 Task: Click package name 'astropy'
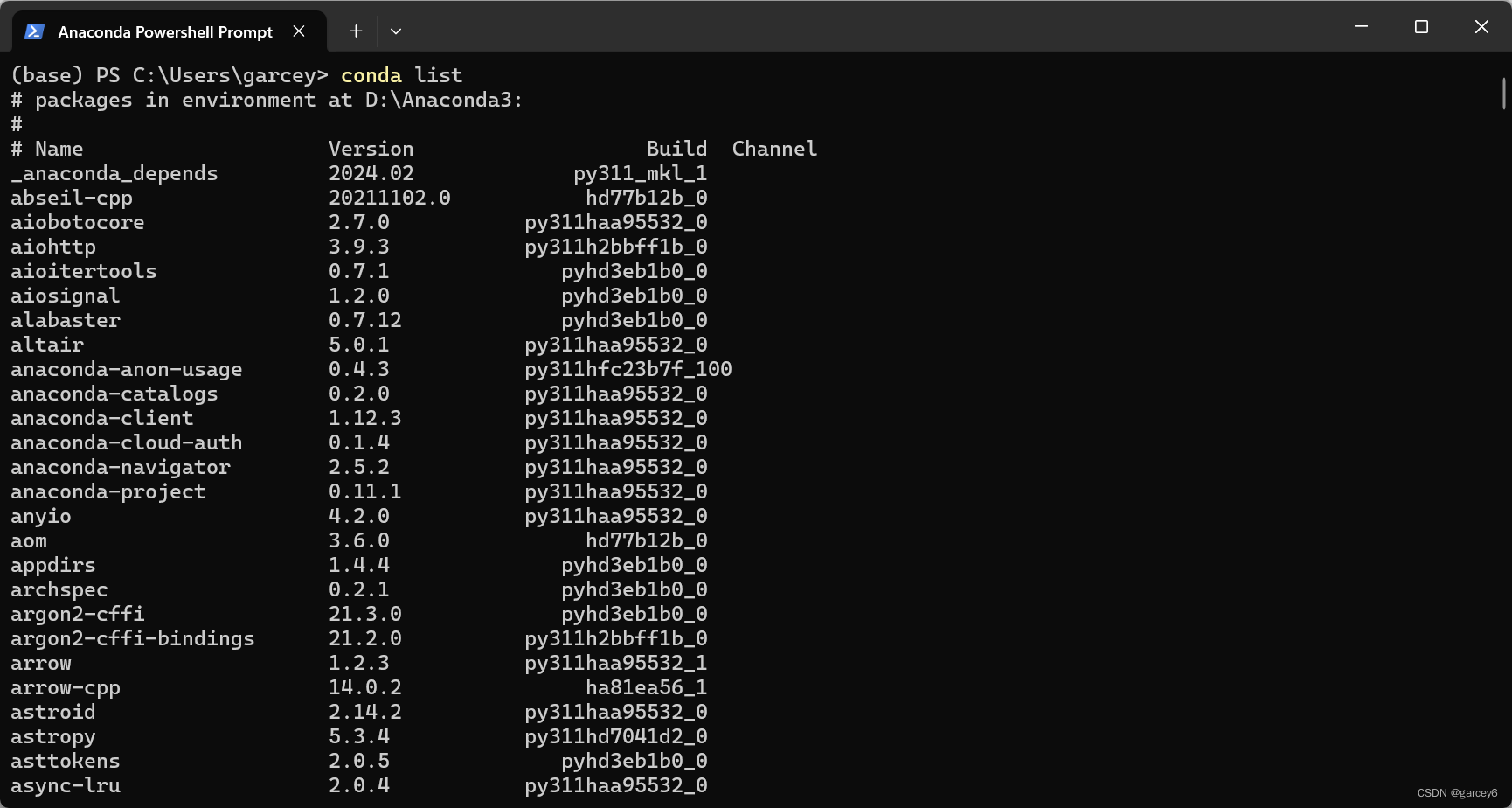tap(53, 736)
